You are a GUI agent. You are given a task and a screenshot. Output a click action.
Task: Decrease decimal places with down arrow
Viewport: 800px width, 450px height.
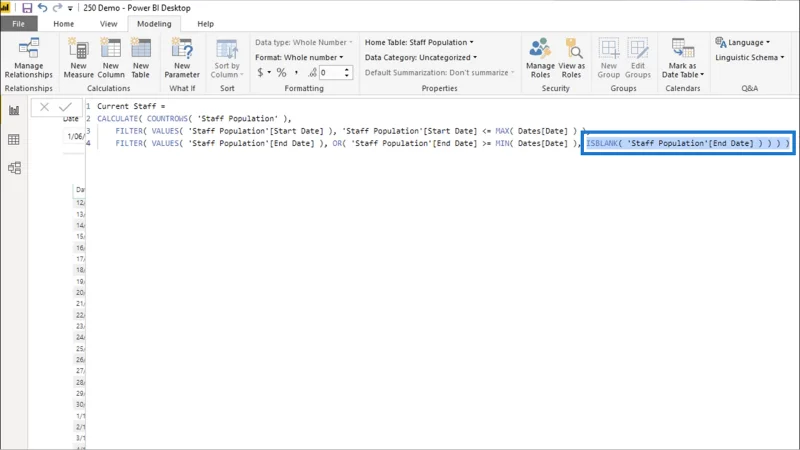(x=347, y=76)
